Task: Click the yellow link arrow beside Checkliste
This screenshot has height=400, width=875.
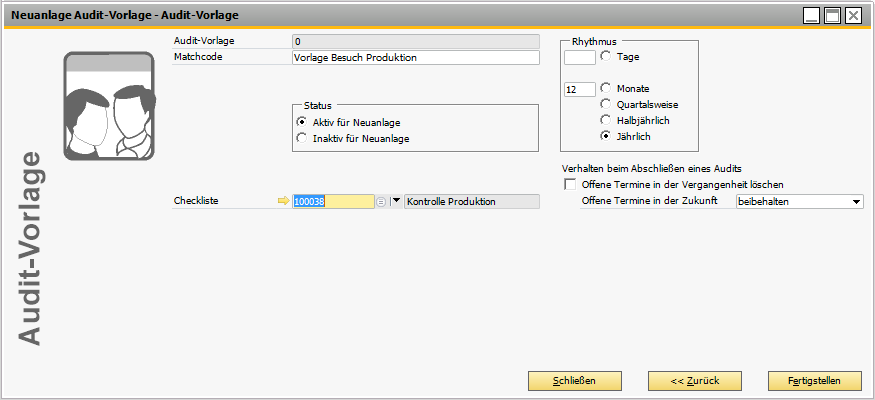Action: pos(283,201)
